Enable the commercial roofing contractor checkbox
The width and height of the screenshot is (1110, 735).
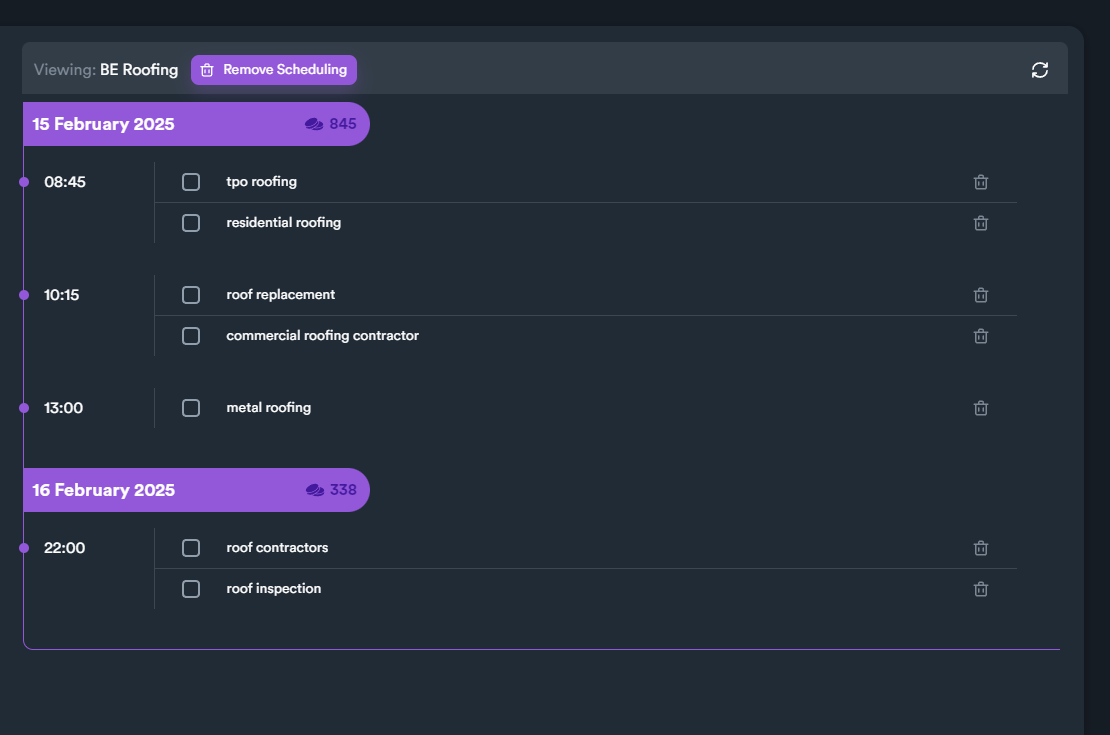click(191, 336)
